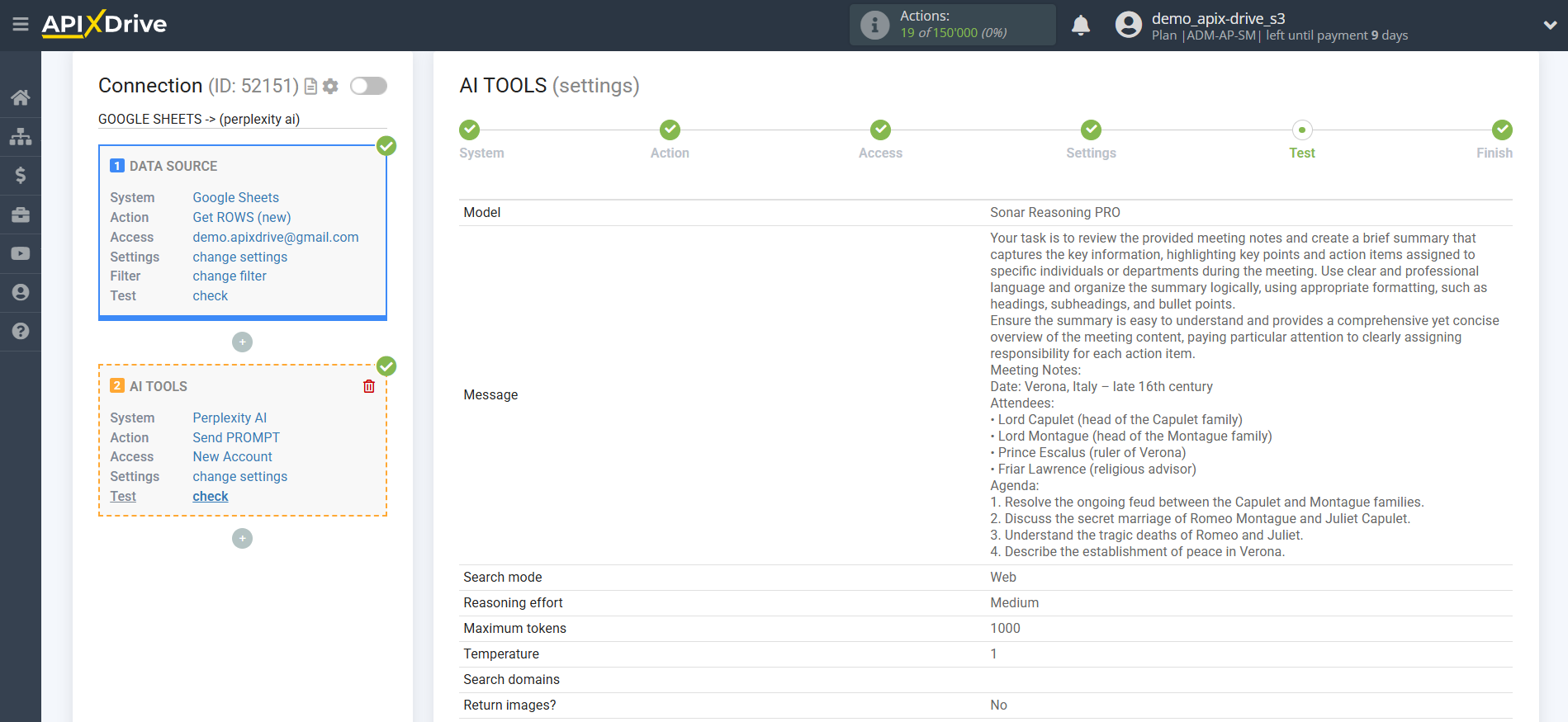Screen dimensions: 1568x722
Task: Open the Send PROMPT action link
Action: (236, 437)
